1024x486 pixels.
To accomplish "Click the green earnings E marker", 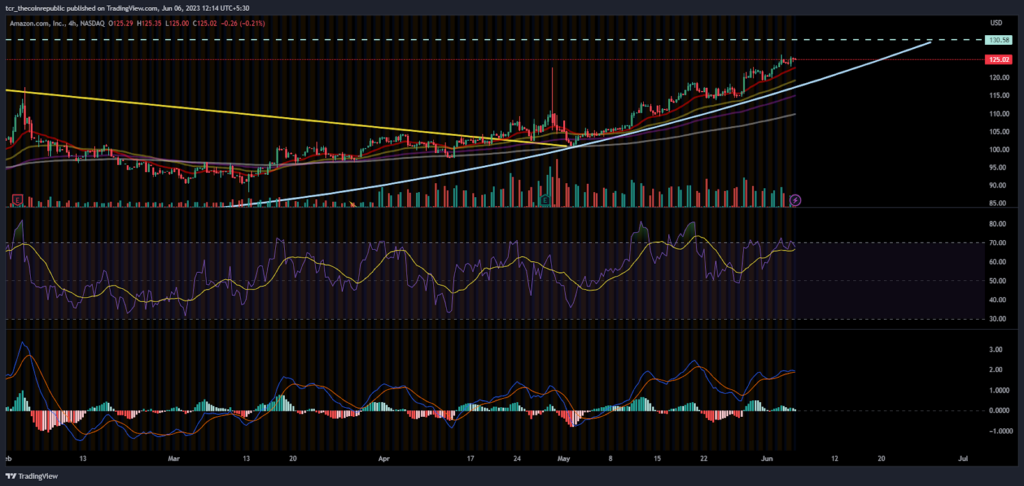I will [x=545, y=199].
